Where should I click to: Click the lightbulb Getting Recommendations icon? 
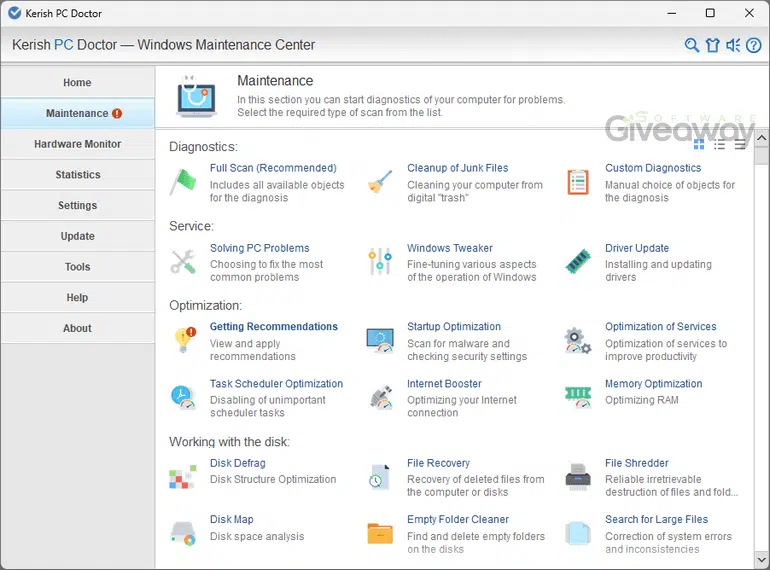185,340
